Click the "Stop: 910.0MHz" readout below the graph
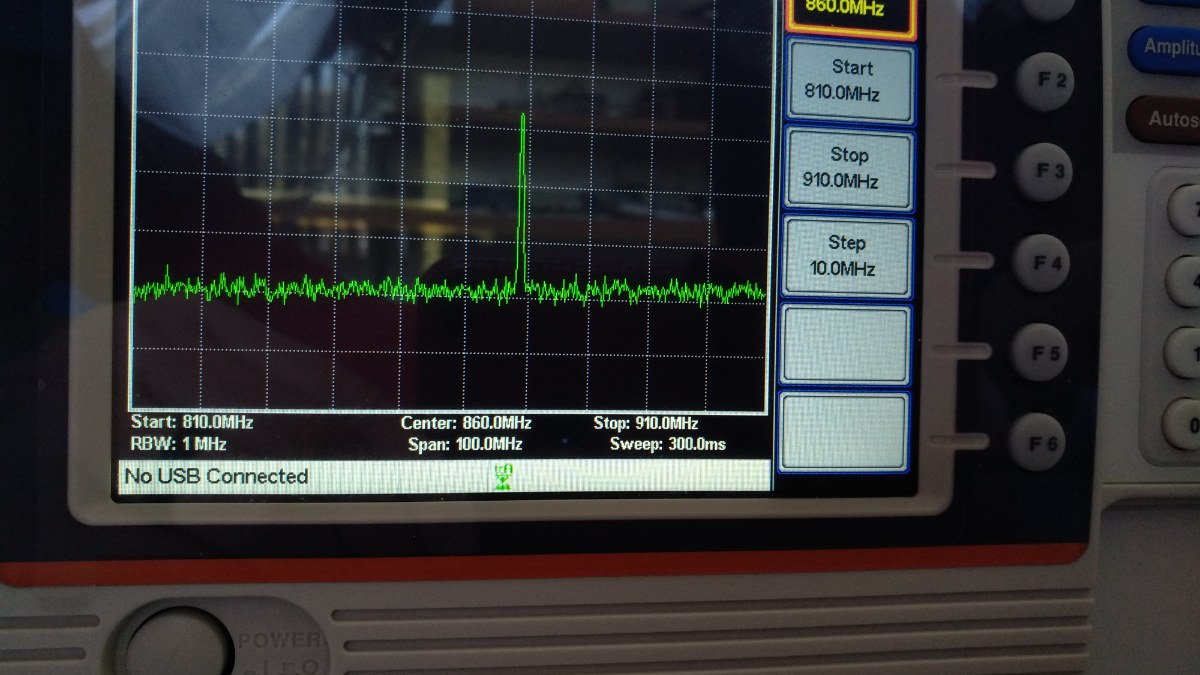1200x675 pixels. coord(645,423)
